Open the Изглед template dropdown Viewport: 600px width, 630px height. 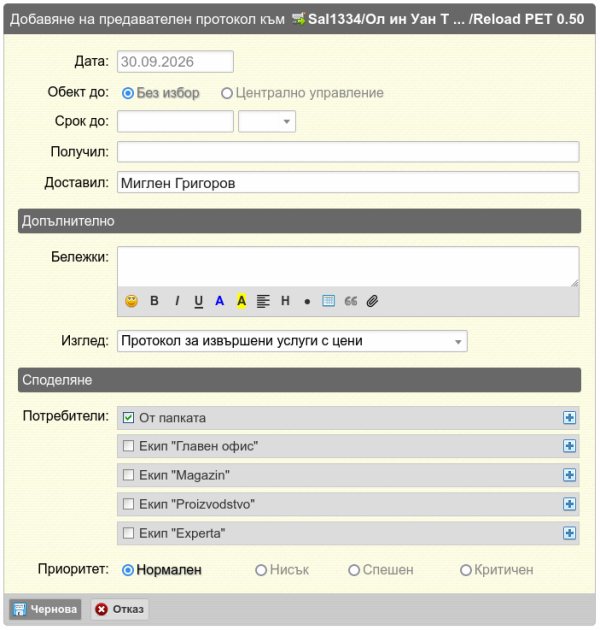[x=292, y=341]
